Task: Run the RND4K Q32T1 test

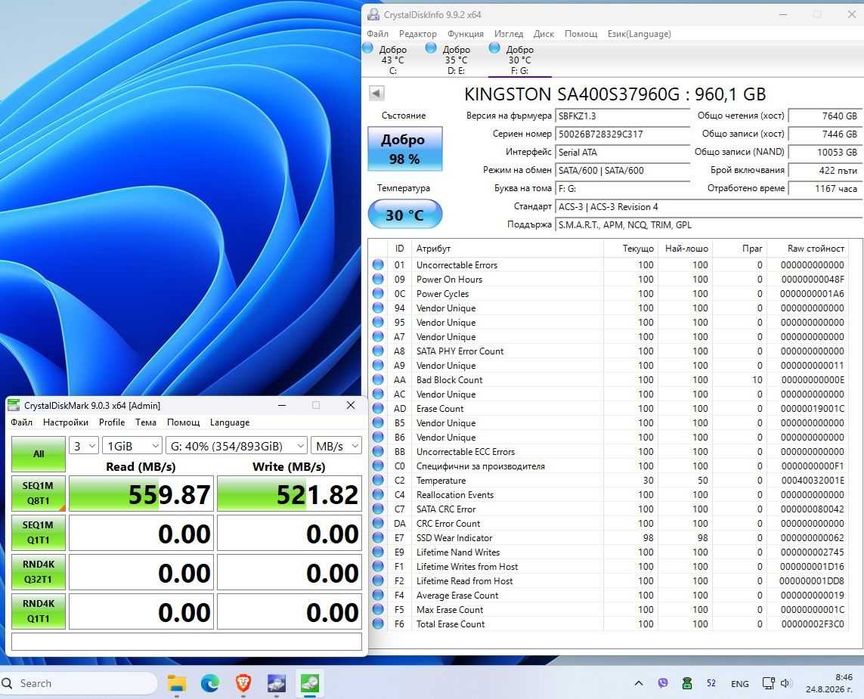Action: 38,572
